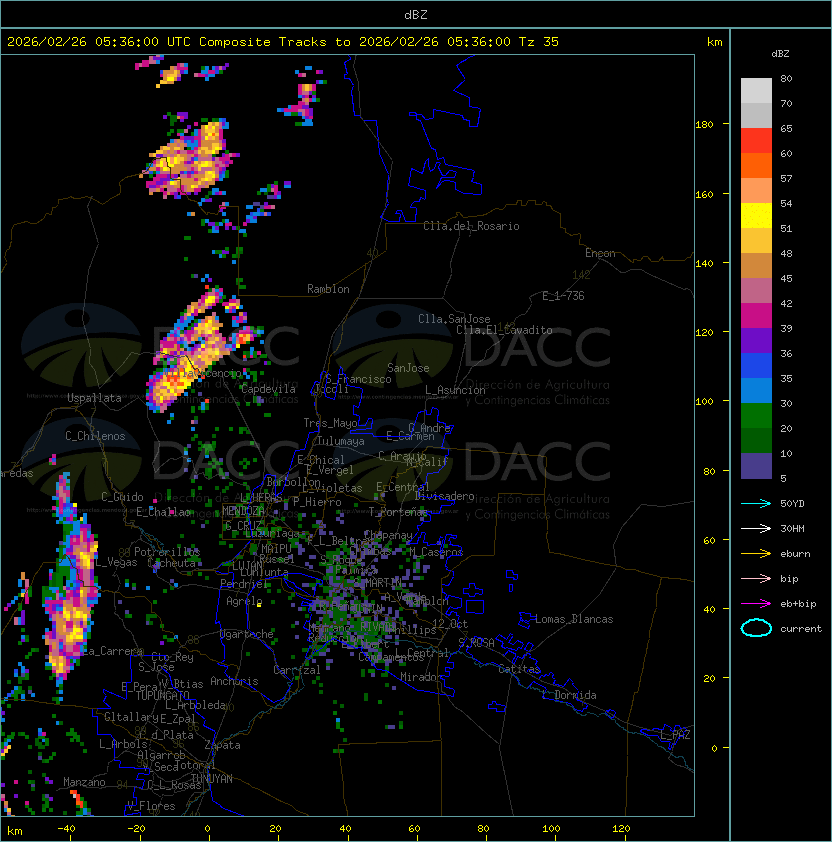Viewport: 832px width, 842px height.
Task: Click the 'Agrelo' map label
Action: (244, 601)
